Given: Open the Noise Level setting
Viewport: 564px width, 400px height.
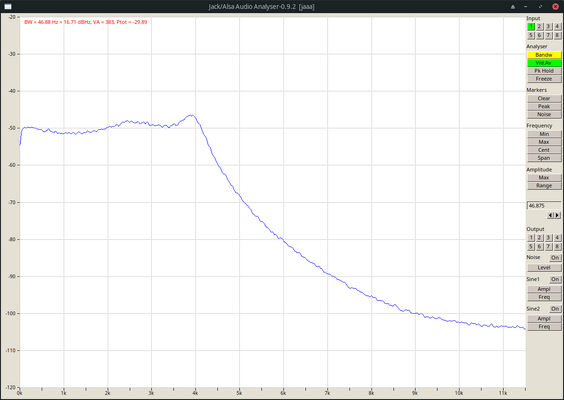Looking at the screenshot, I should click(544, 268).
